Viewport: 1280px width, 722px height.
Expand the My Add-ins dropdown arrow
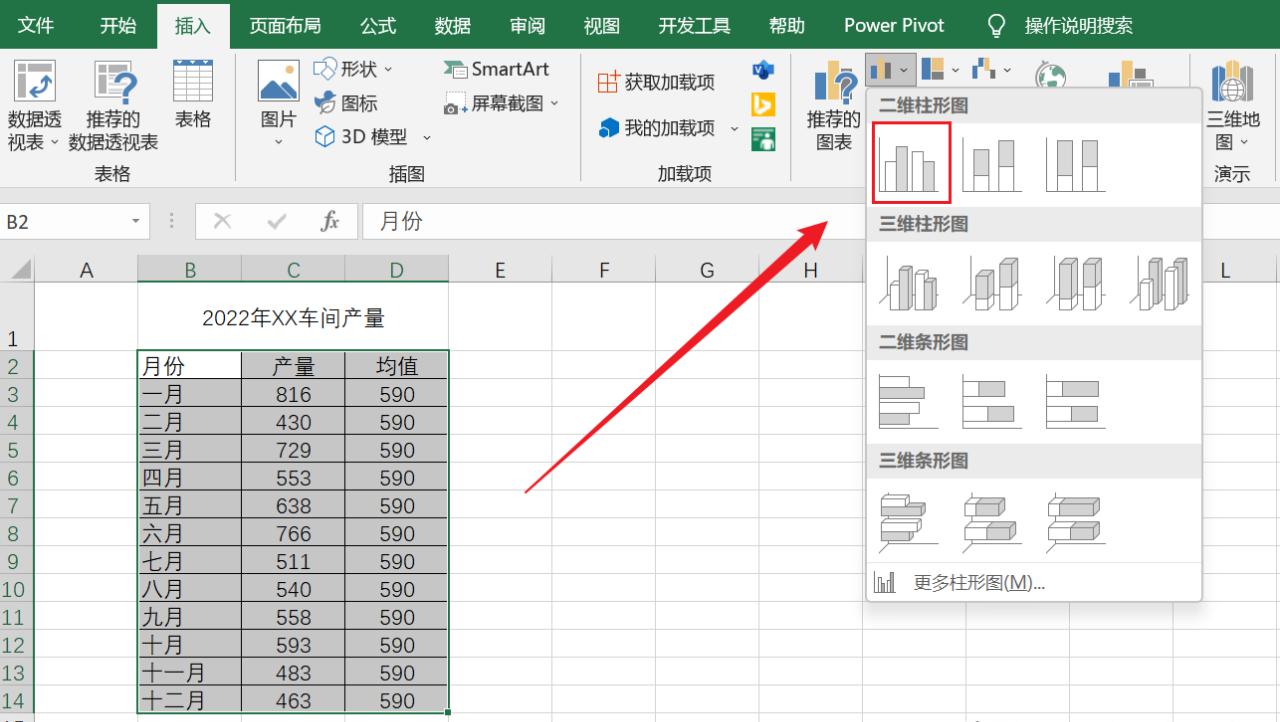pos(734,129)
